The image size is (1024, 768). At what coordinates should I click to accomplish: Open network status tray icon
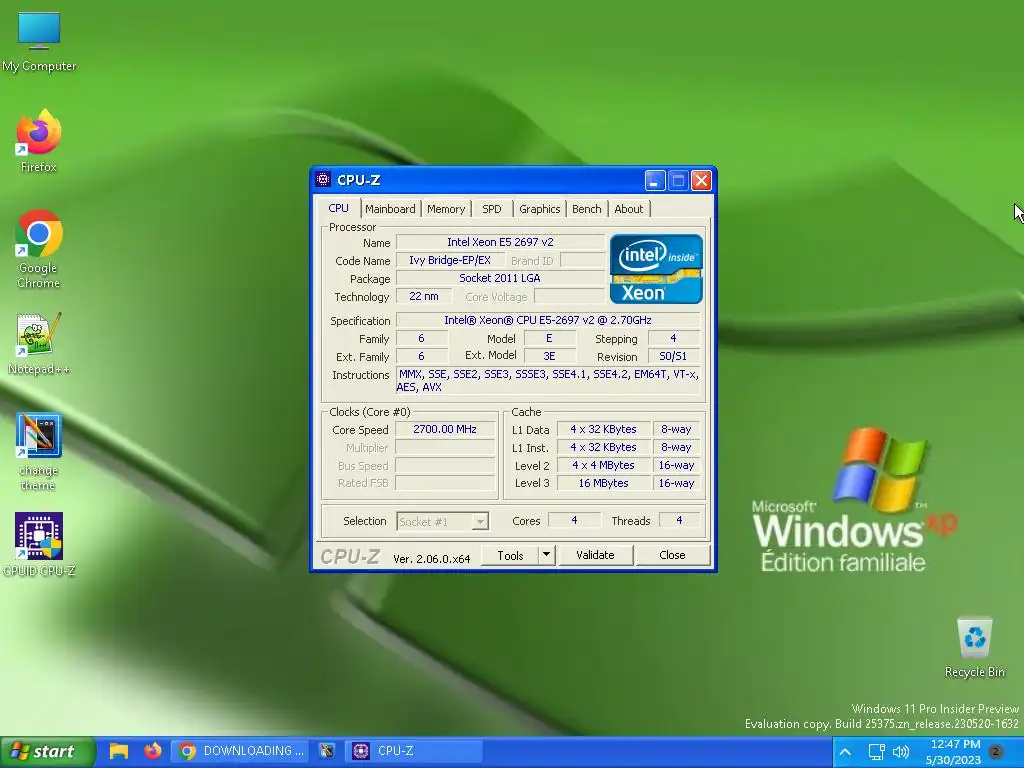point(876,752)
